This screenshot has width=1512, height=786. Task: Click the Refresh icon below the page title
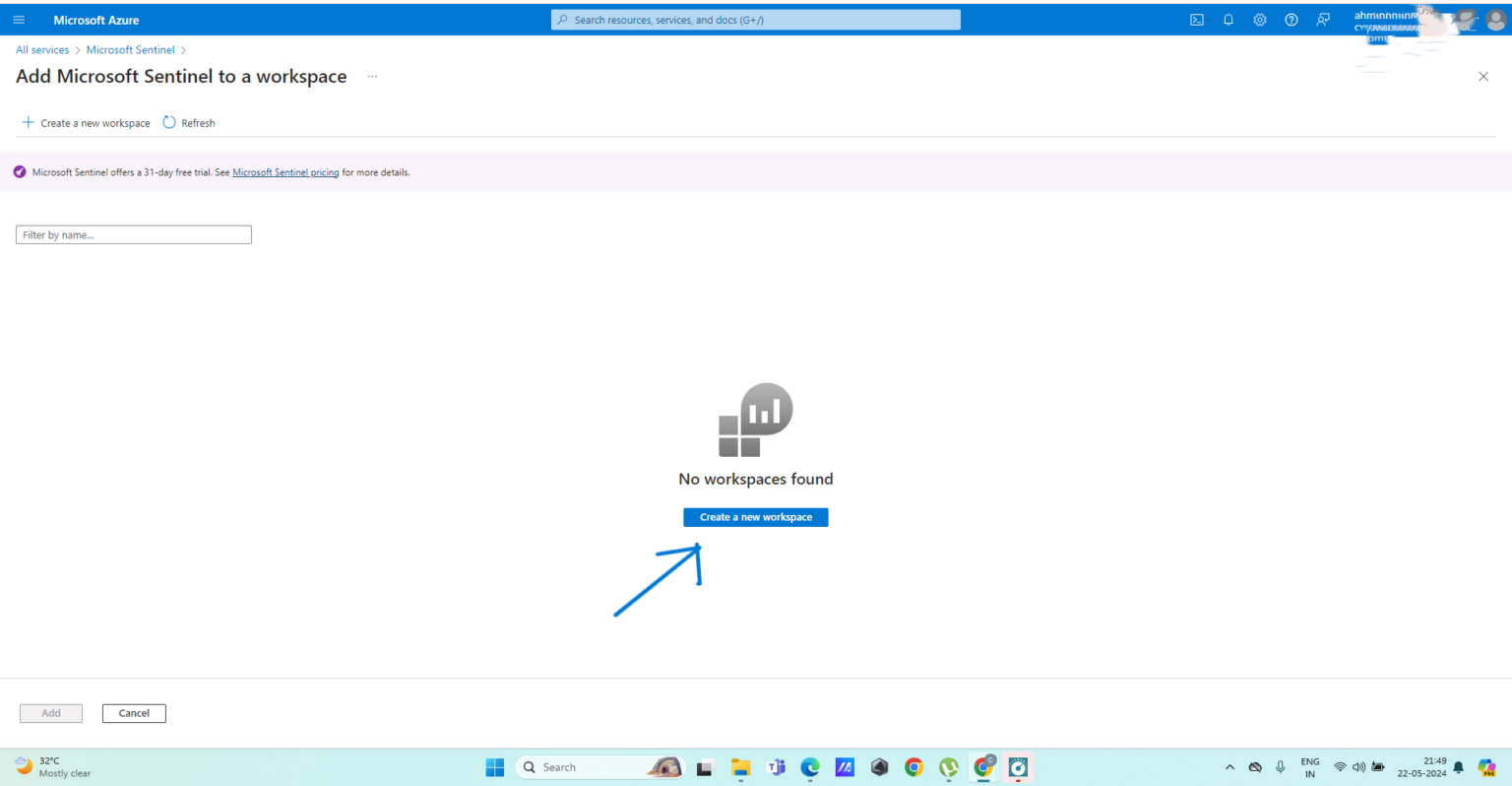click(169, 122)
